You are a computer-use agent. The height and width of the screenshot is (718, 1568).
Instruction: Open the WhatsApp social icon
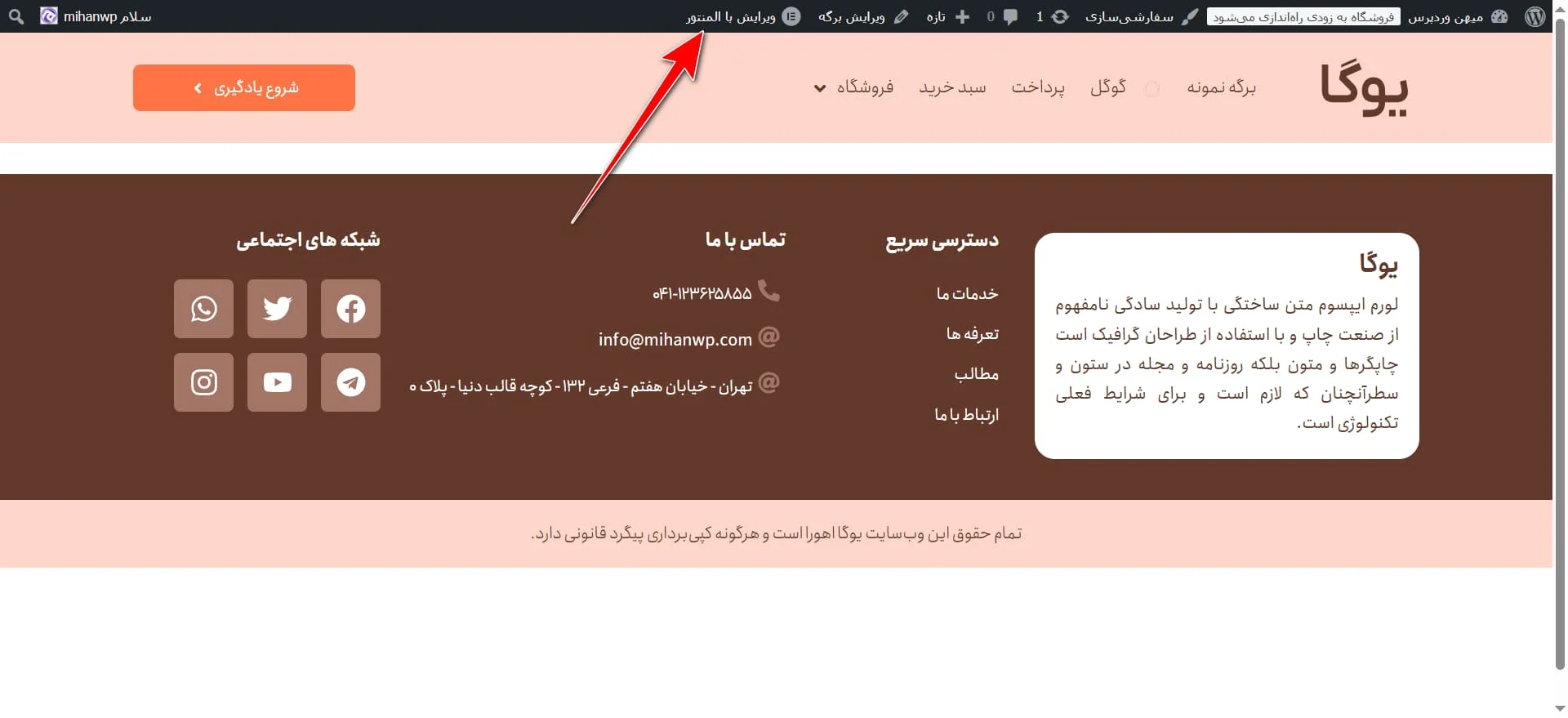[x=203, y=309]
